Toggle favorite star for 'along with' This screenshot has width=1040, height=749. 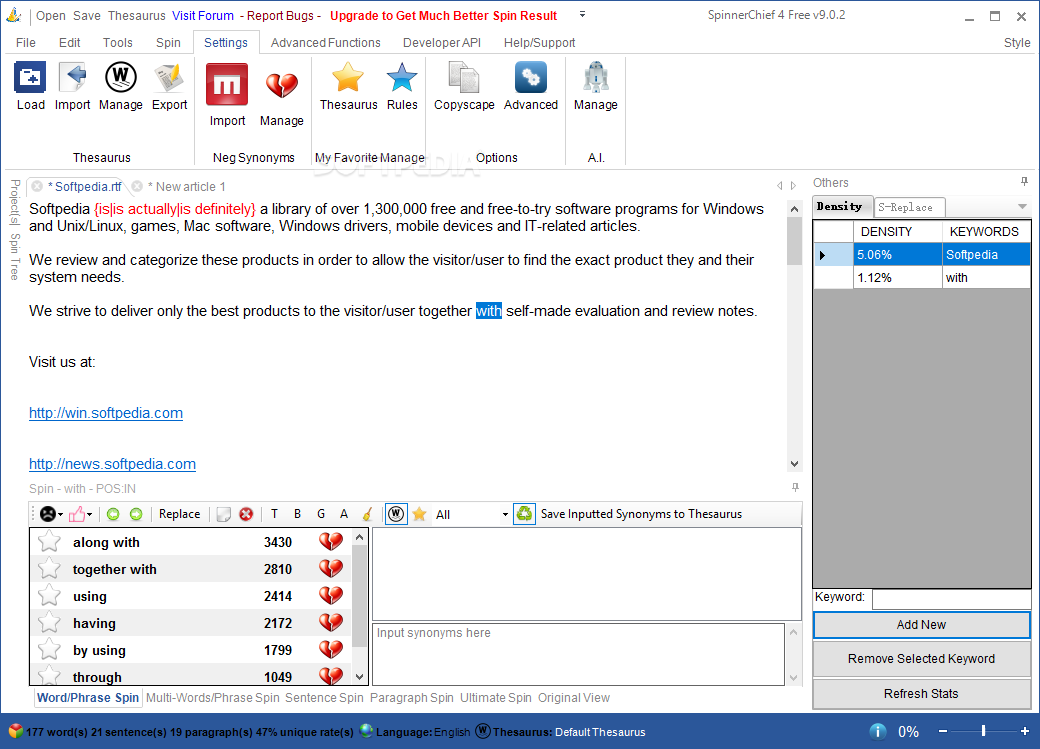click(x=49, y=541)
